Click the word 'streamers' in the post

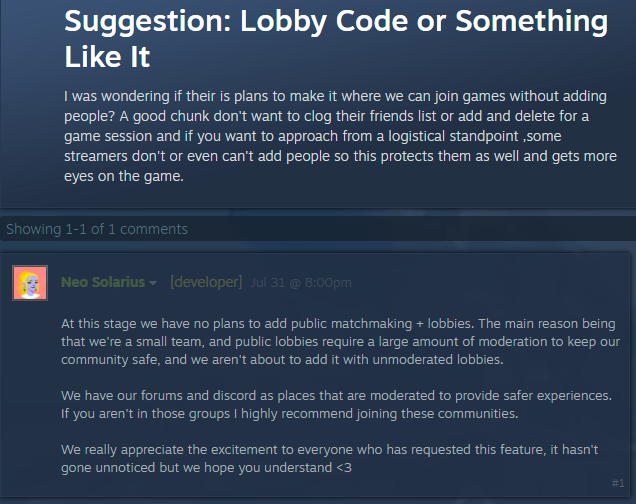click(x=101, y=157)
